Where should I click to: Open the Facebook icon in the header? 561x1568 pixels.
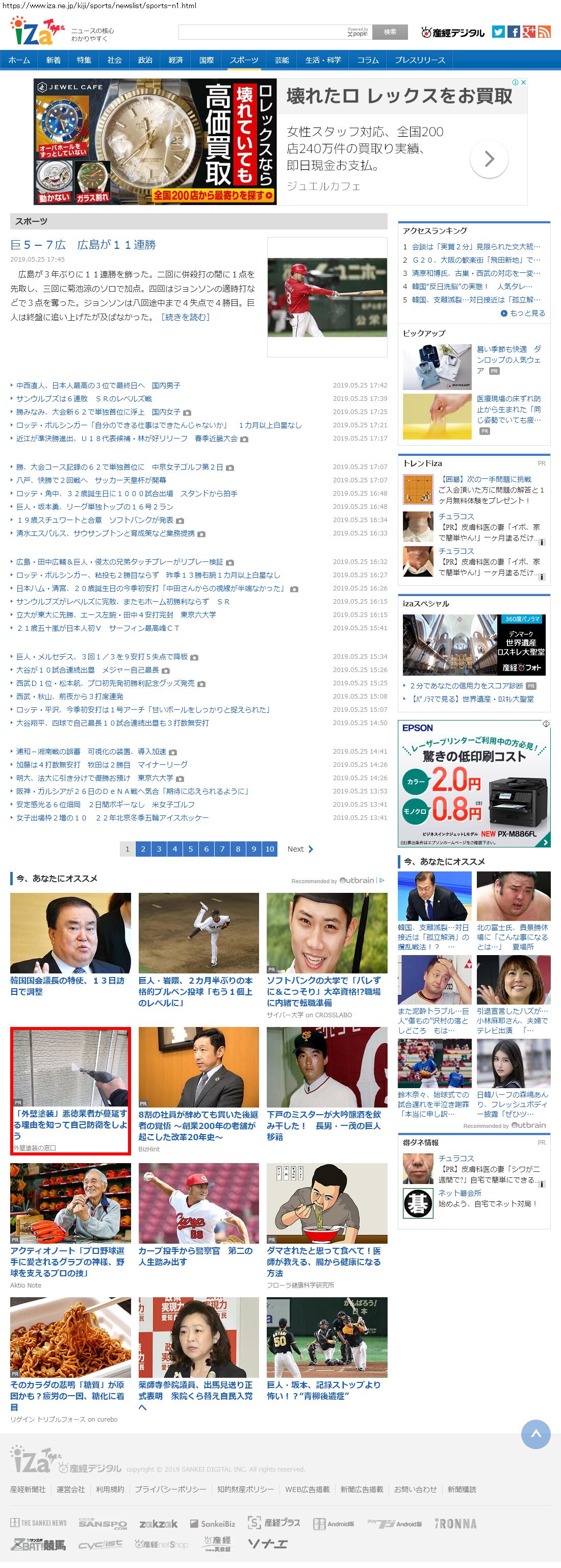(x=514, y=32)
